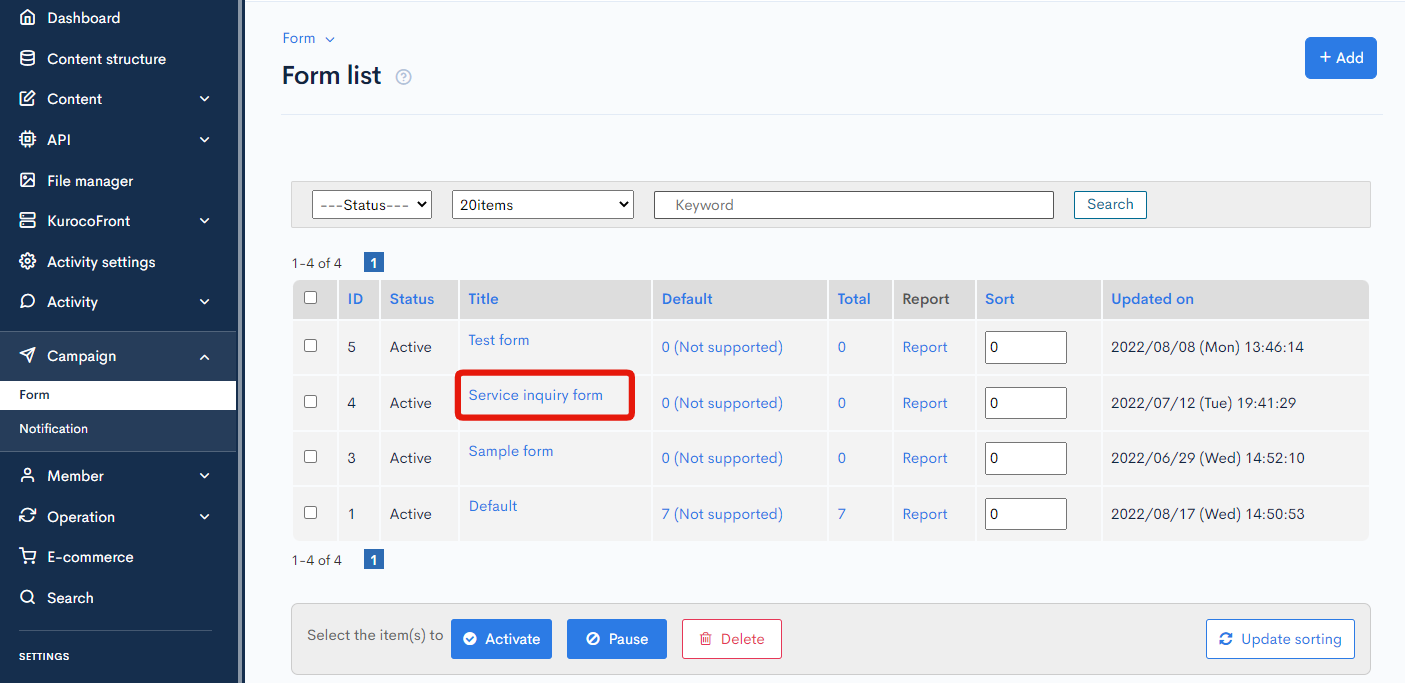1405x683 pixels.
Task: Click the 7 (Not supported) link
Action: pyautogui.click(x=722, y=514)
